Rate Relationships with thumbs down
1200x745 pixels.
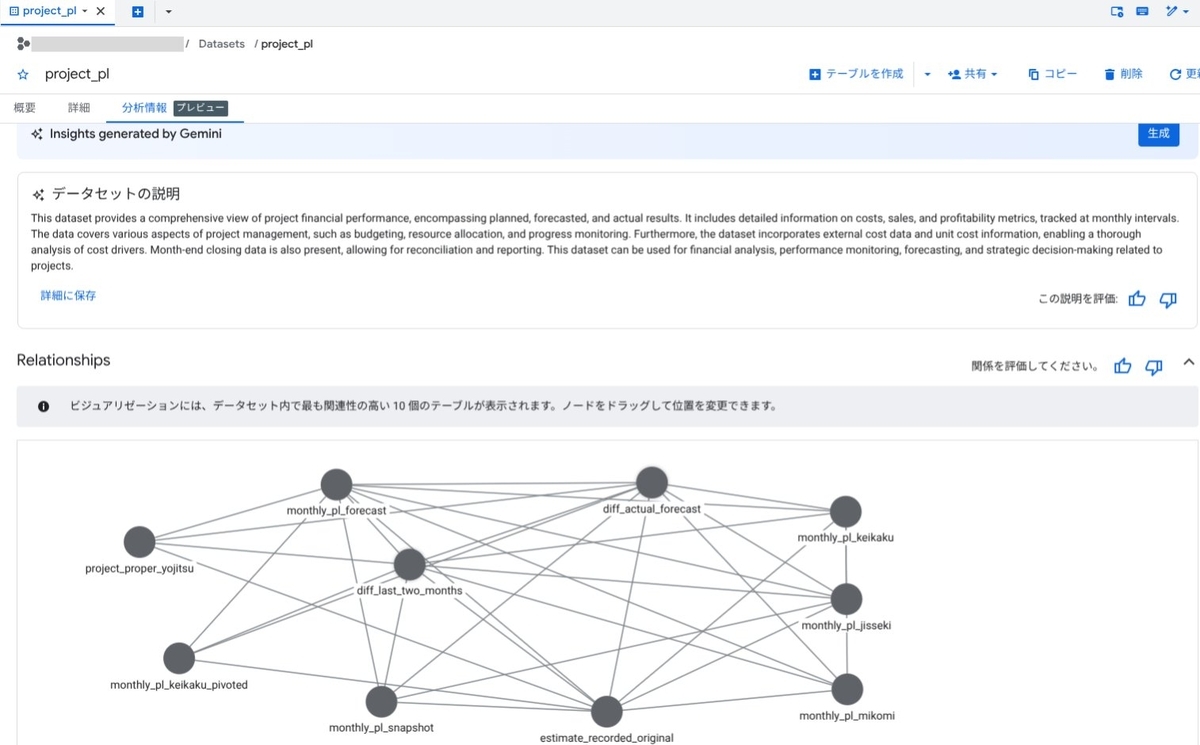tap(1154, 366)
